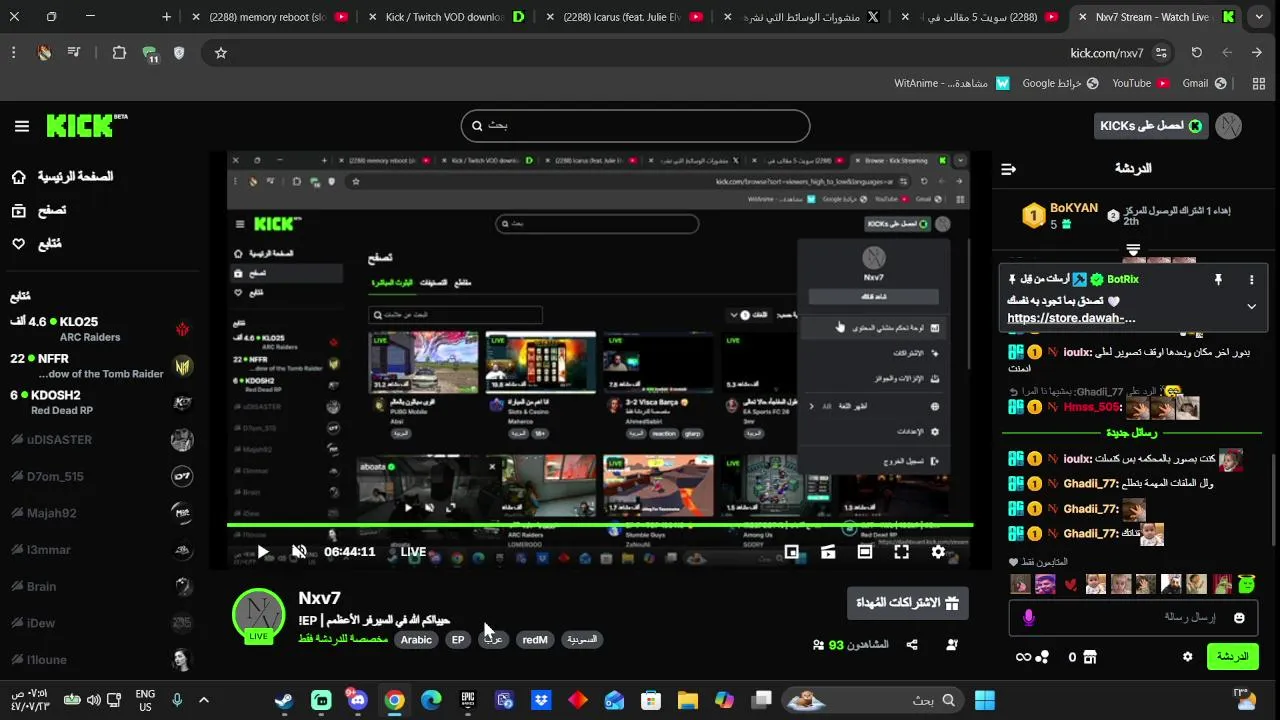Screen dimensions: 1280x720
Task: Open KLO25 channel playing ARC Raiders
Action: pyautogui.click(x=100, y=329)
